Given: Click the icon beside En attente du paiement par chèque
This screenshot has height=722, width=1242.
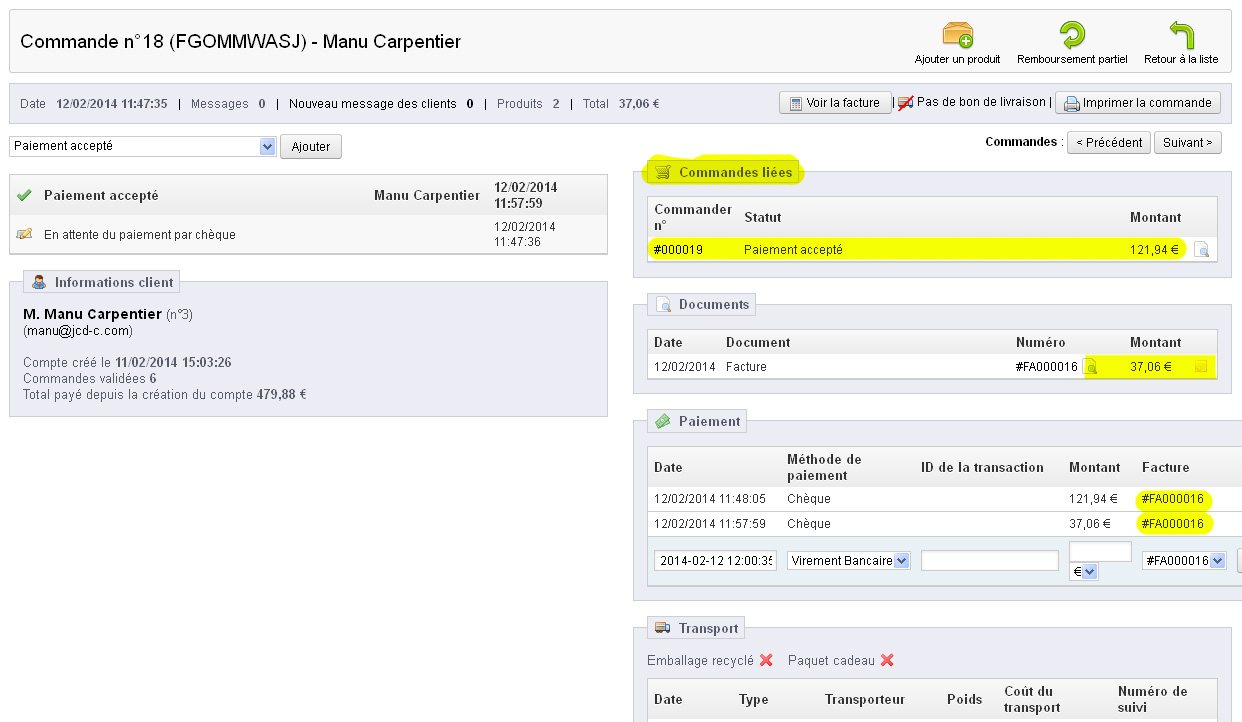Looking at the screenshot, I should pyautogui.click(x=25, y=234).
